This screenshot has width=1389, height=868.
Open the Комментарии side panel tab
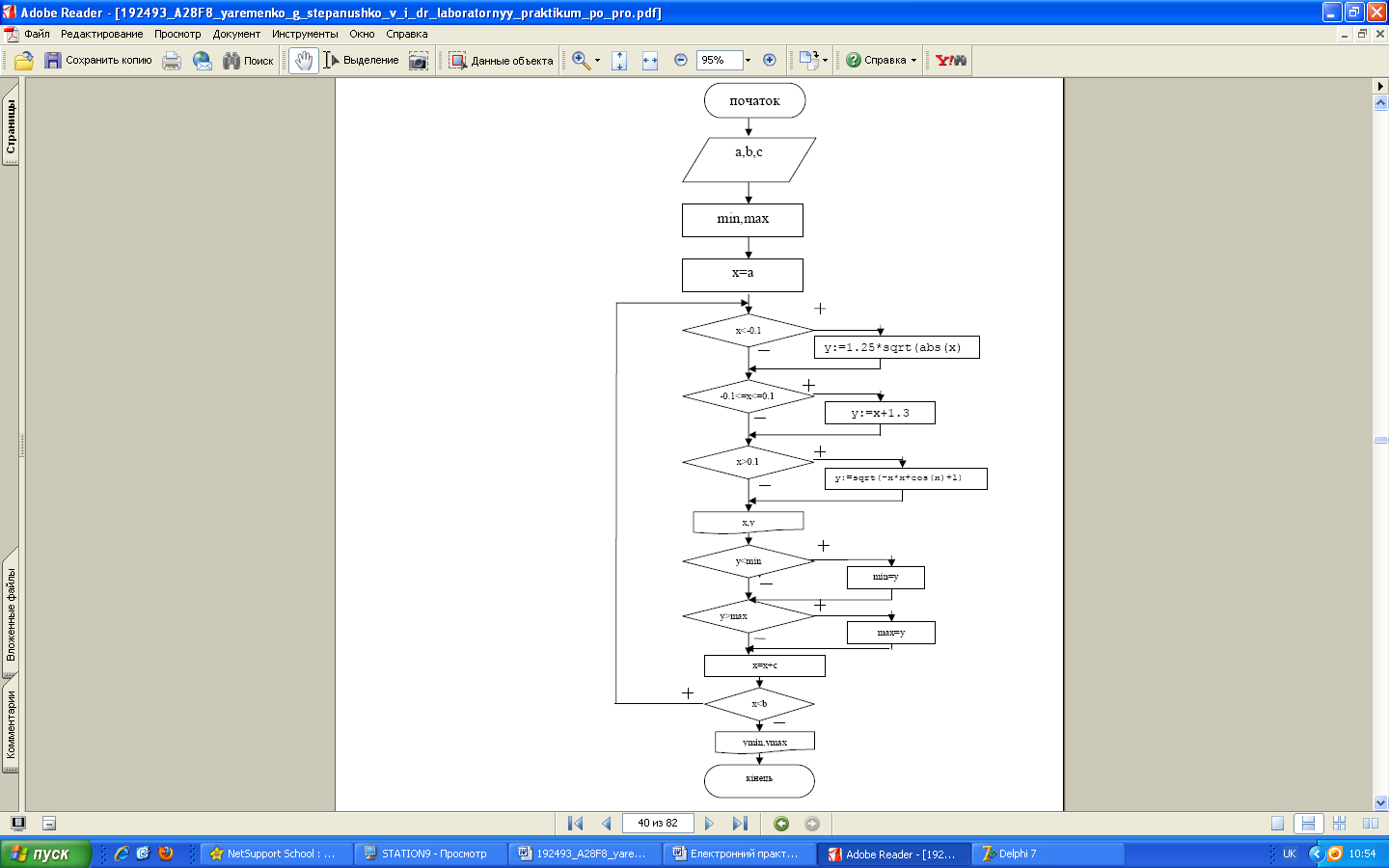click(11, 724)
